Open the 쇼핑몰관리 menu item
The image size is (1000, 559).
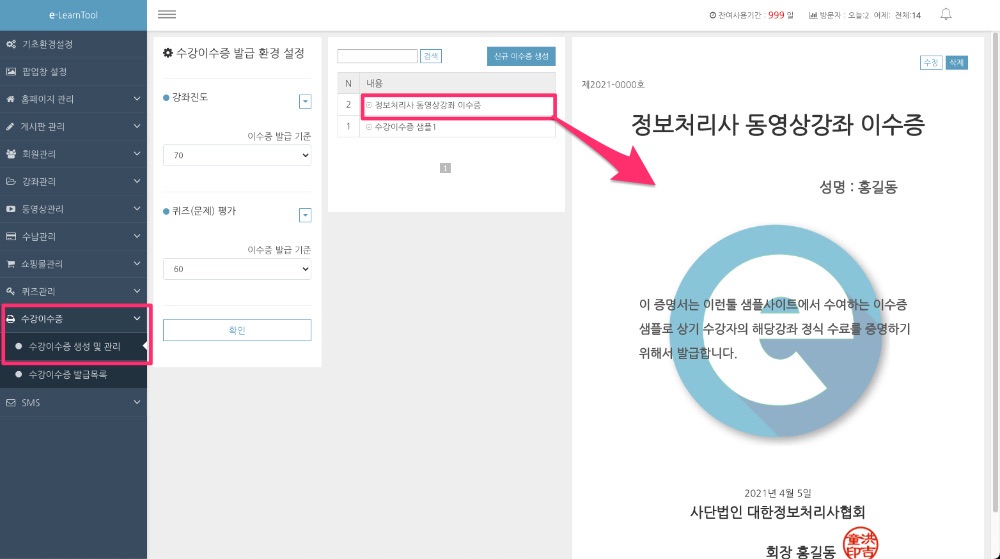[x=73, y=263]
